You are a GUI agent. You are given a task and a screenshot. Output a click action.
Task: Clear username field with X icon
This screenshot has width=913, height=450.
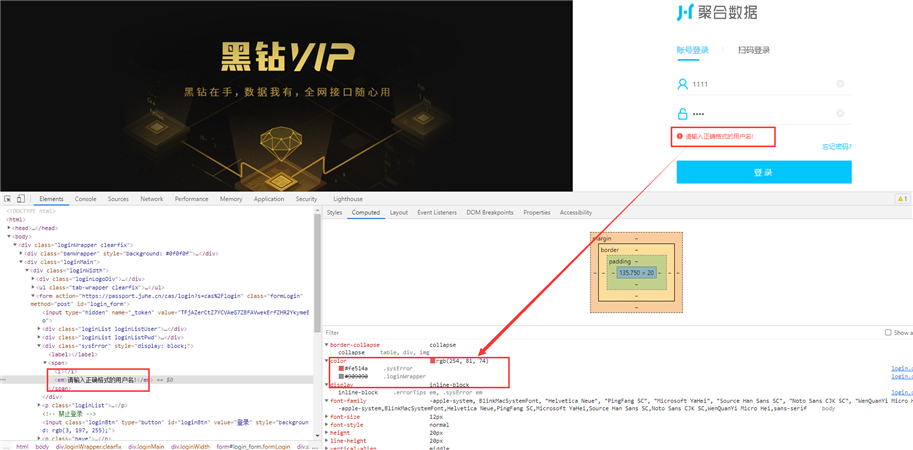click(840, 84)
